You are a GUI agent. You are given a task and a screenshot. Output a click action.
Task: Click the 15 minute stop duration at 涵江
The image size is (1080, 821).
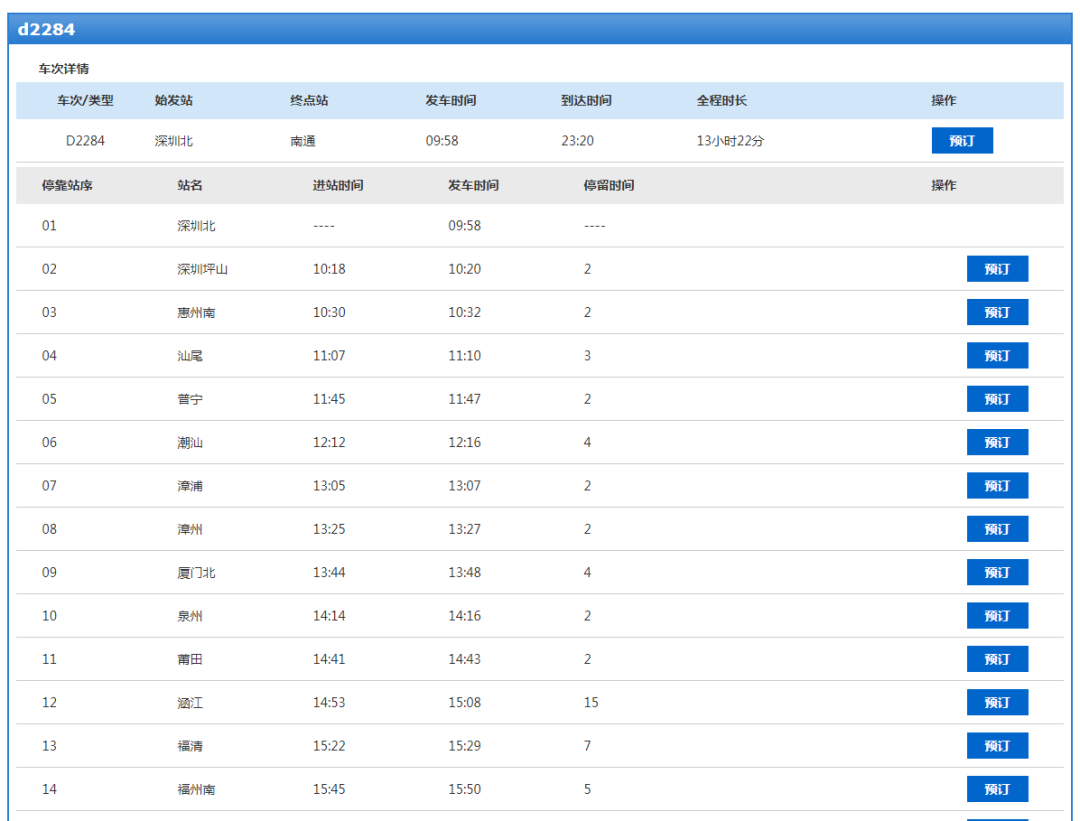click(x=591, y=703)
